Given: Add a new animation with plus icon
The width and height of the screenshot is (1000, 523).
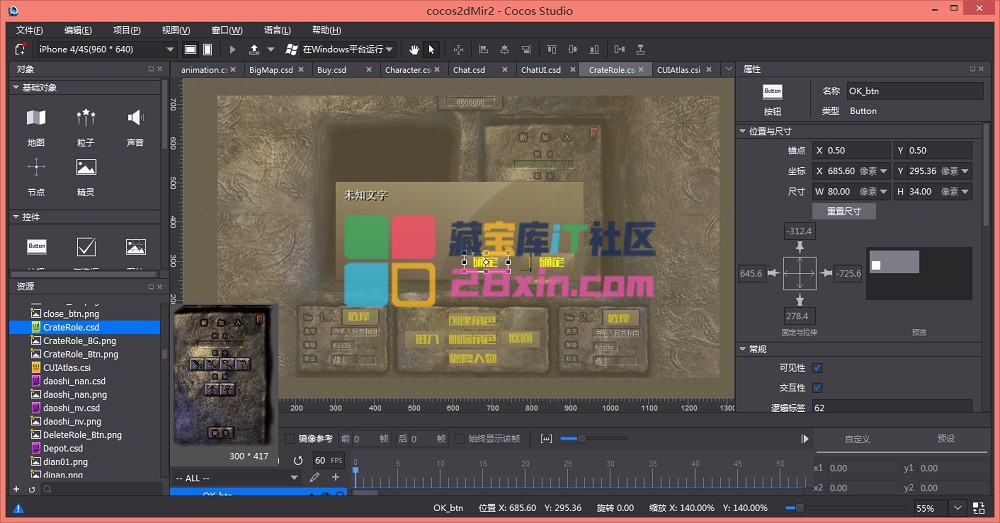Looking at the screenshot, I should [335, 477].
